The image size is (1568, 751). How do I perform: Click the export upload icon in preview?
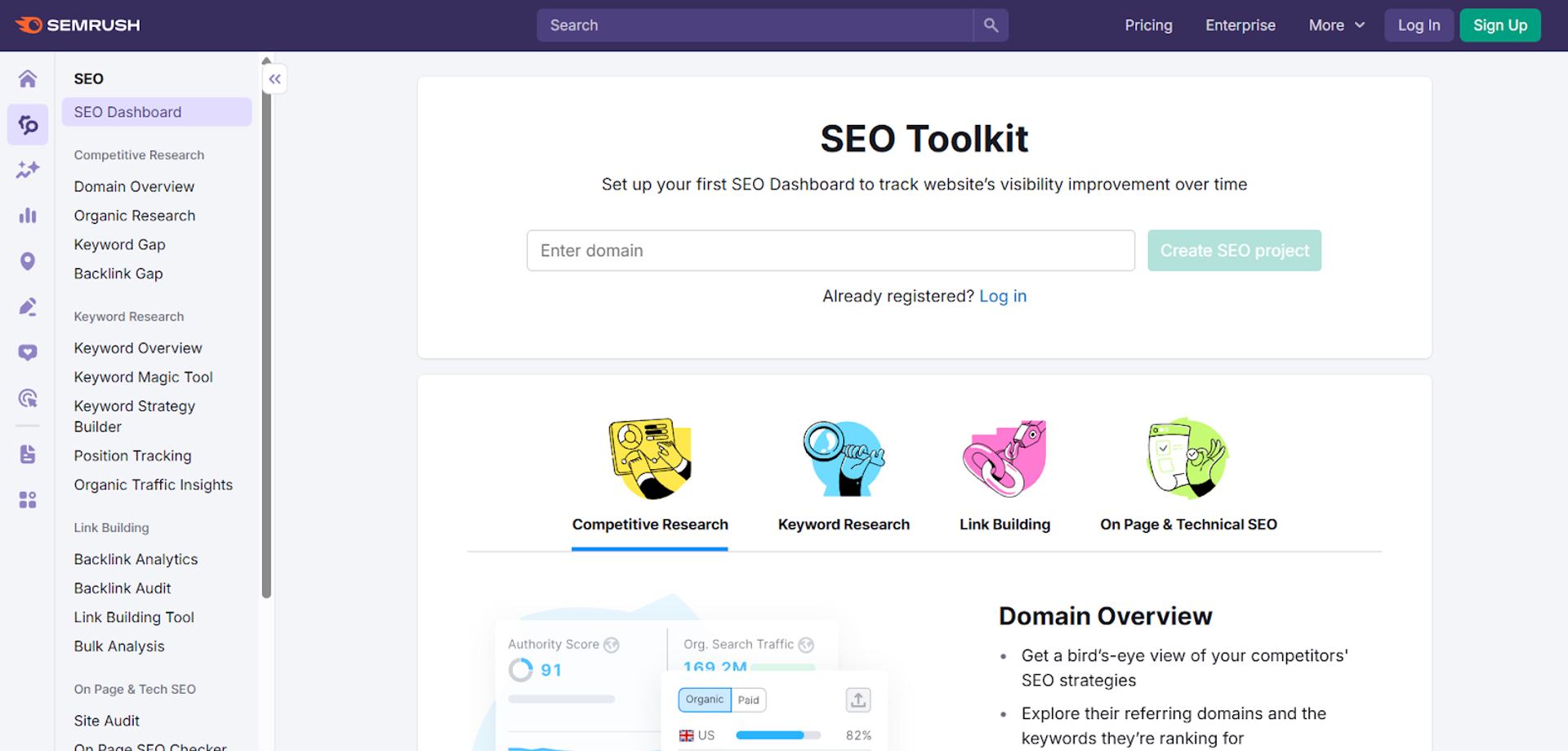(x=858, y=700)
